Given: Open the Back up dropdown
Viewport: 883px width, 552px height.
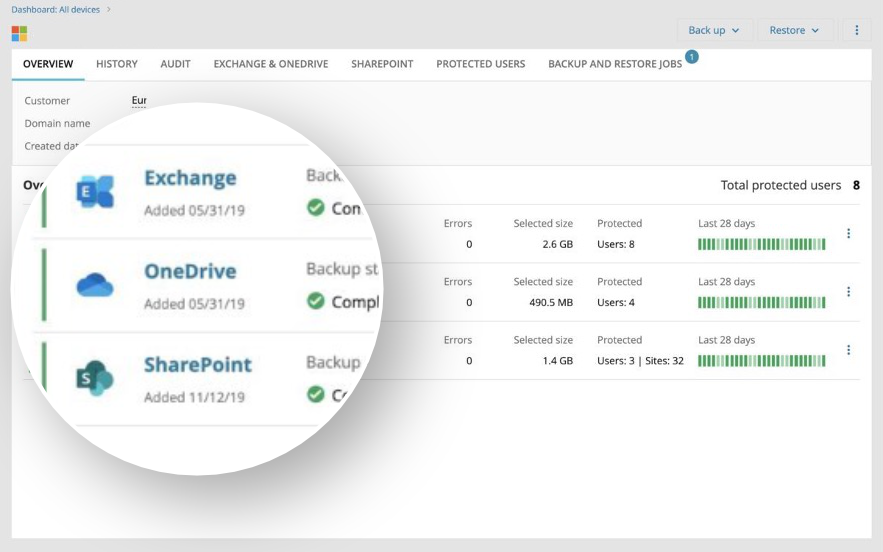Looking at the screenshot, I should tap(715, 30).
